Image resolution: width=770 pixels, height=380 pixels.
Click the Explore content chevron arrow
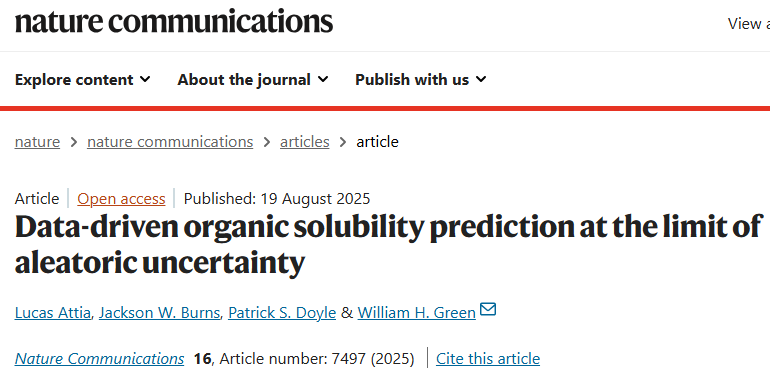pos(145,79)
